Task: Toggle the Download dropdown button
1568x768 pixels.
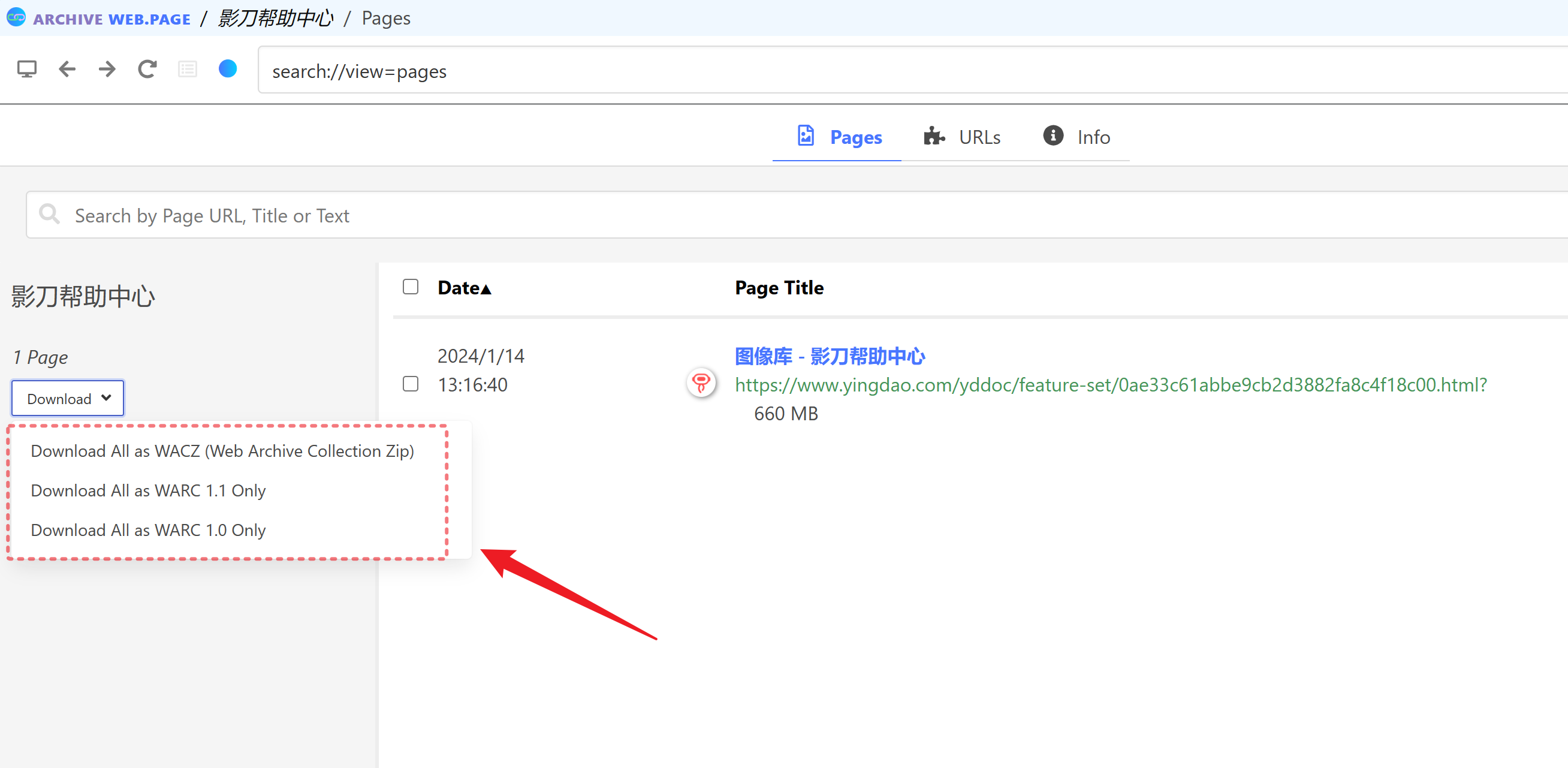Action: click(x=68, y=398)
